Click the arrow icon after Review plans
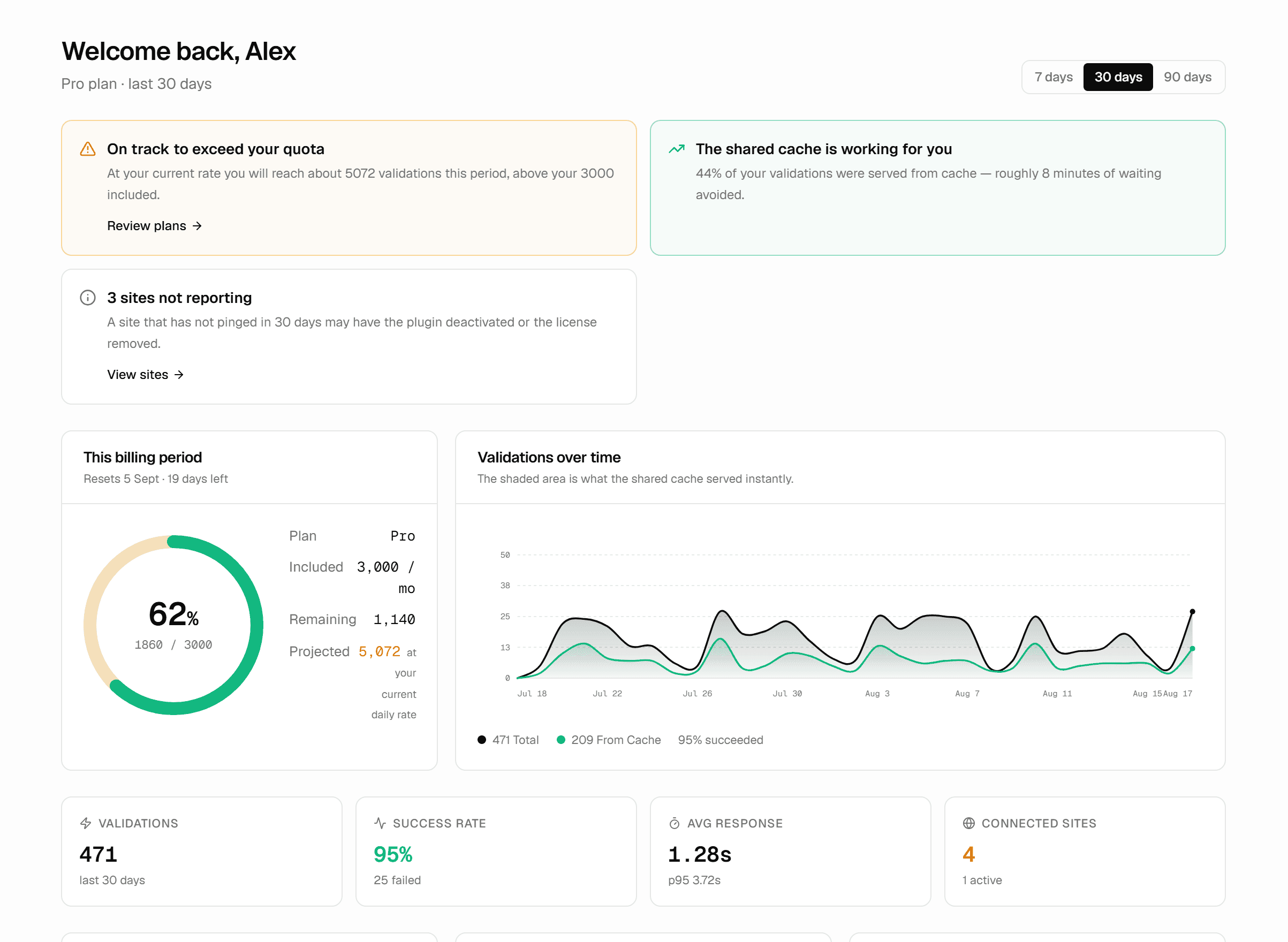 [198, 226]
